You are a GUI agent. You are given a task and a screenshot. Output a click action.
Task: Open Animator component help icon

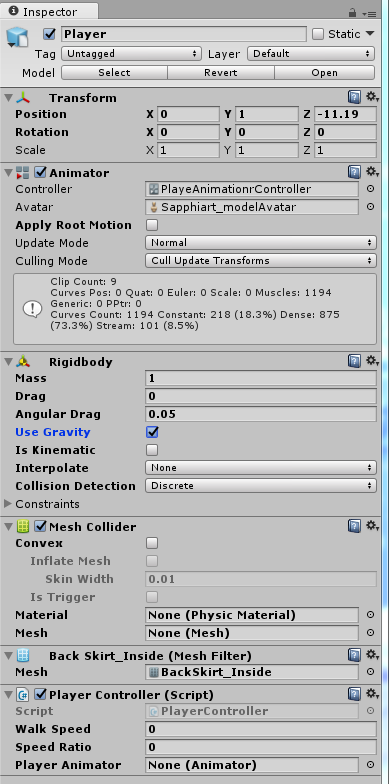pyautogui.click(x=354, y=172)
